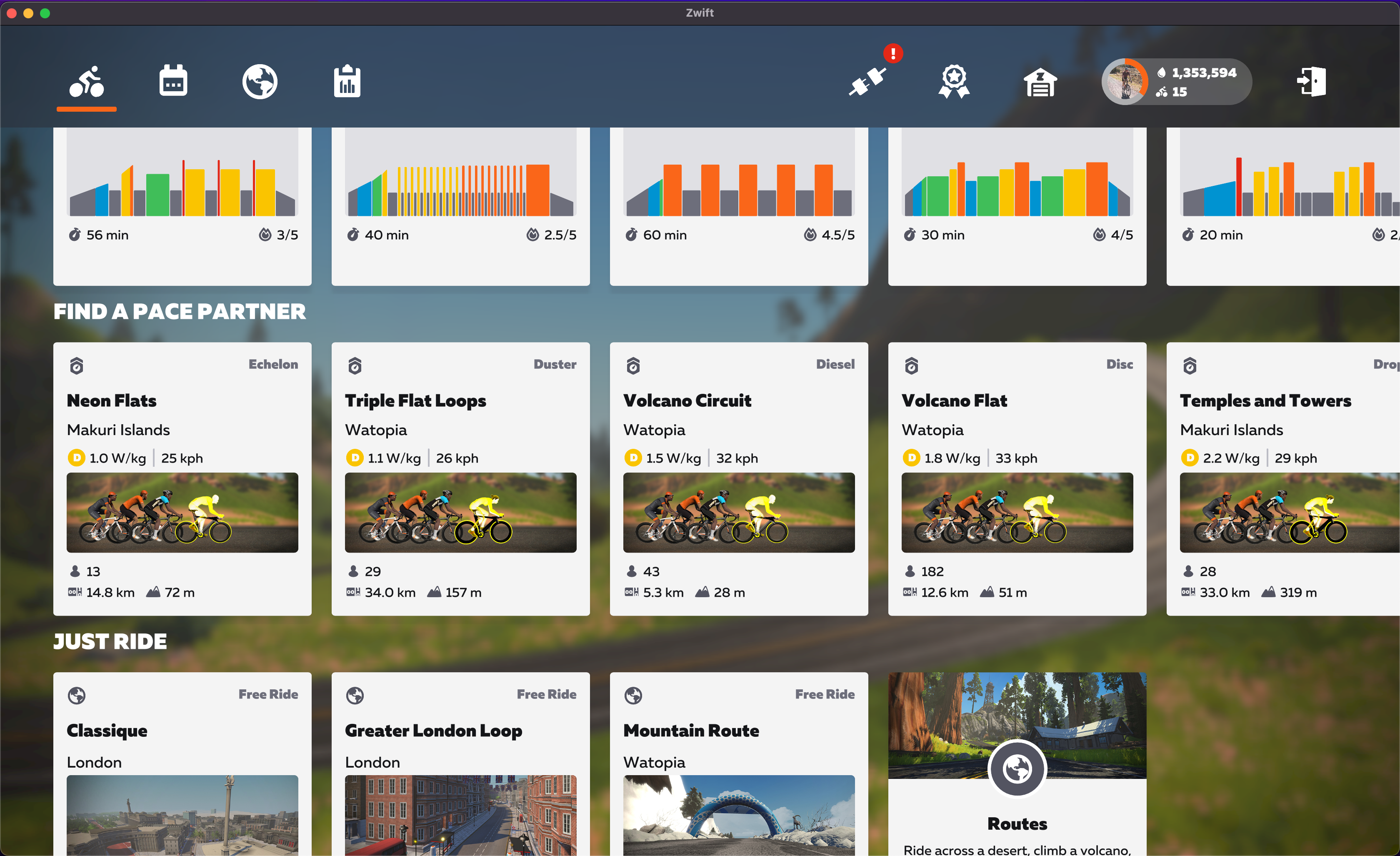Open the device pairing plug icon
This screenshot has height=856, width=1400.
tap(867, 82)
